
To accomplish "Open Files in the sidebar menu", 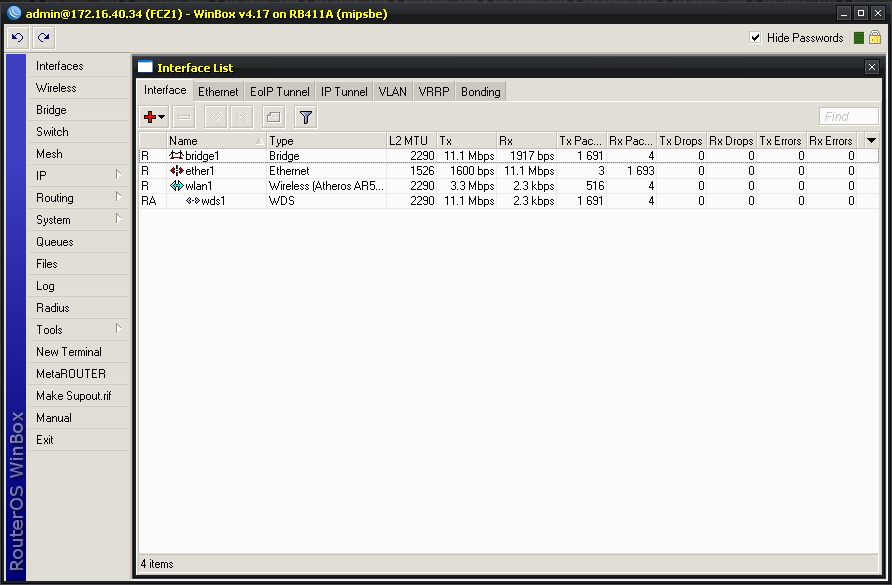I will (x=78, y=264).
